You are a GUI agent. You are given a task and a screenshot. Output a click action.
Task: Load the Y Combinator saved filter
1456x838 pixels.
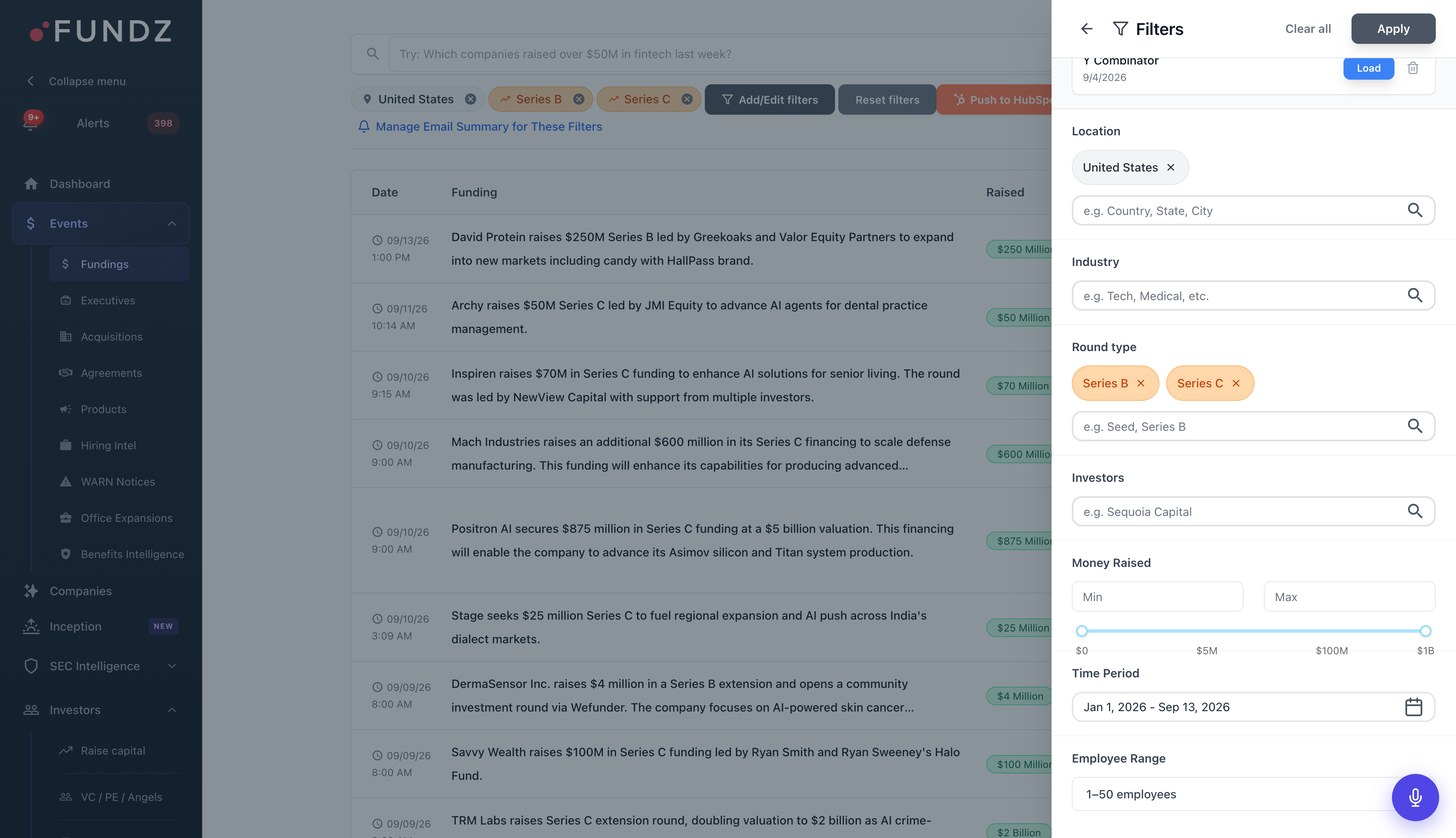click(x=1368, y=68)
